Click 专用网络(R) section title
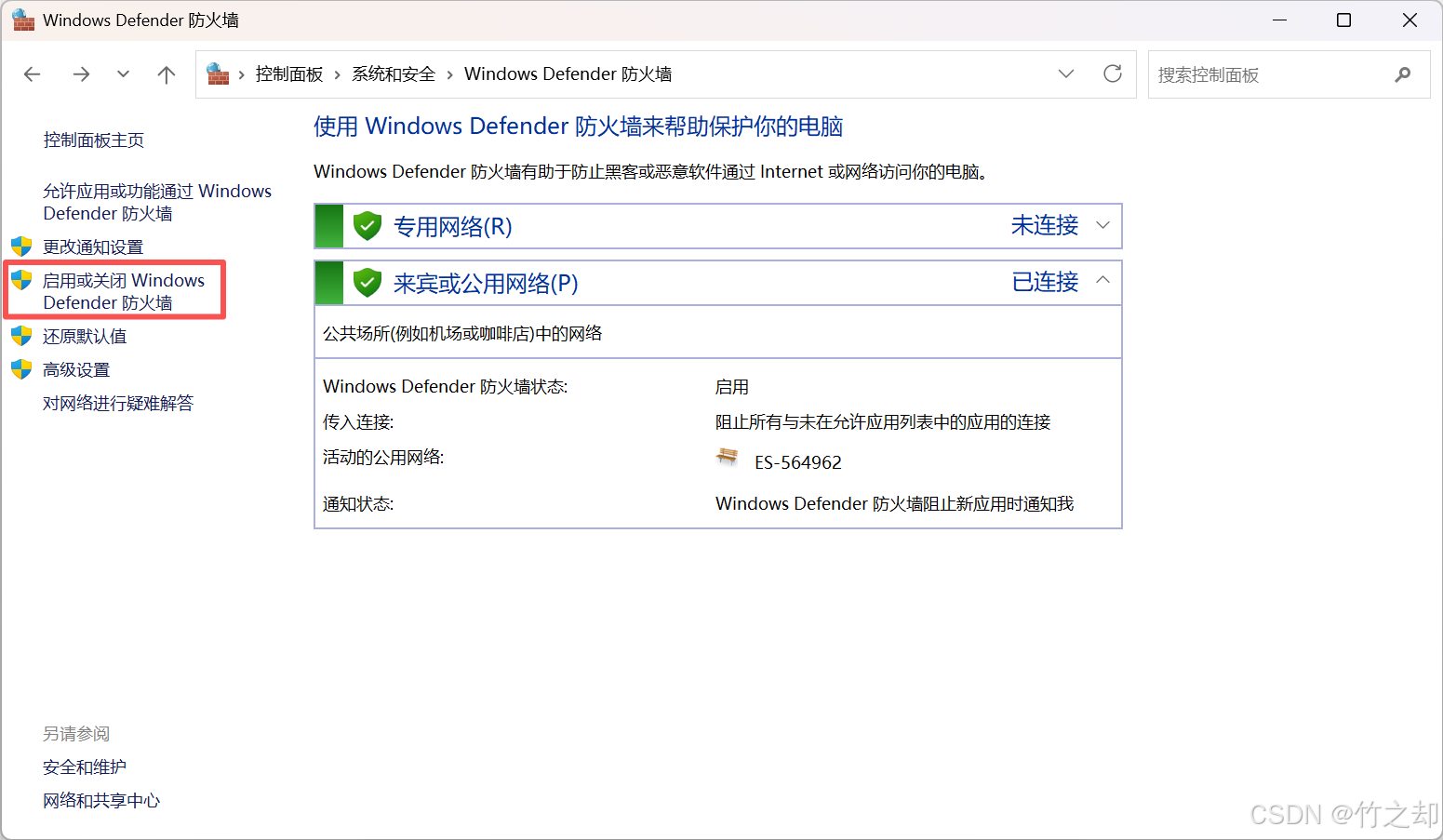1443x840 pixels. [453, 227]
